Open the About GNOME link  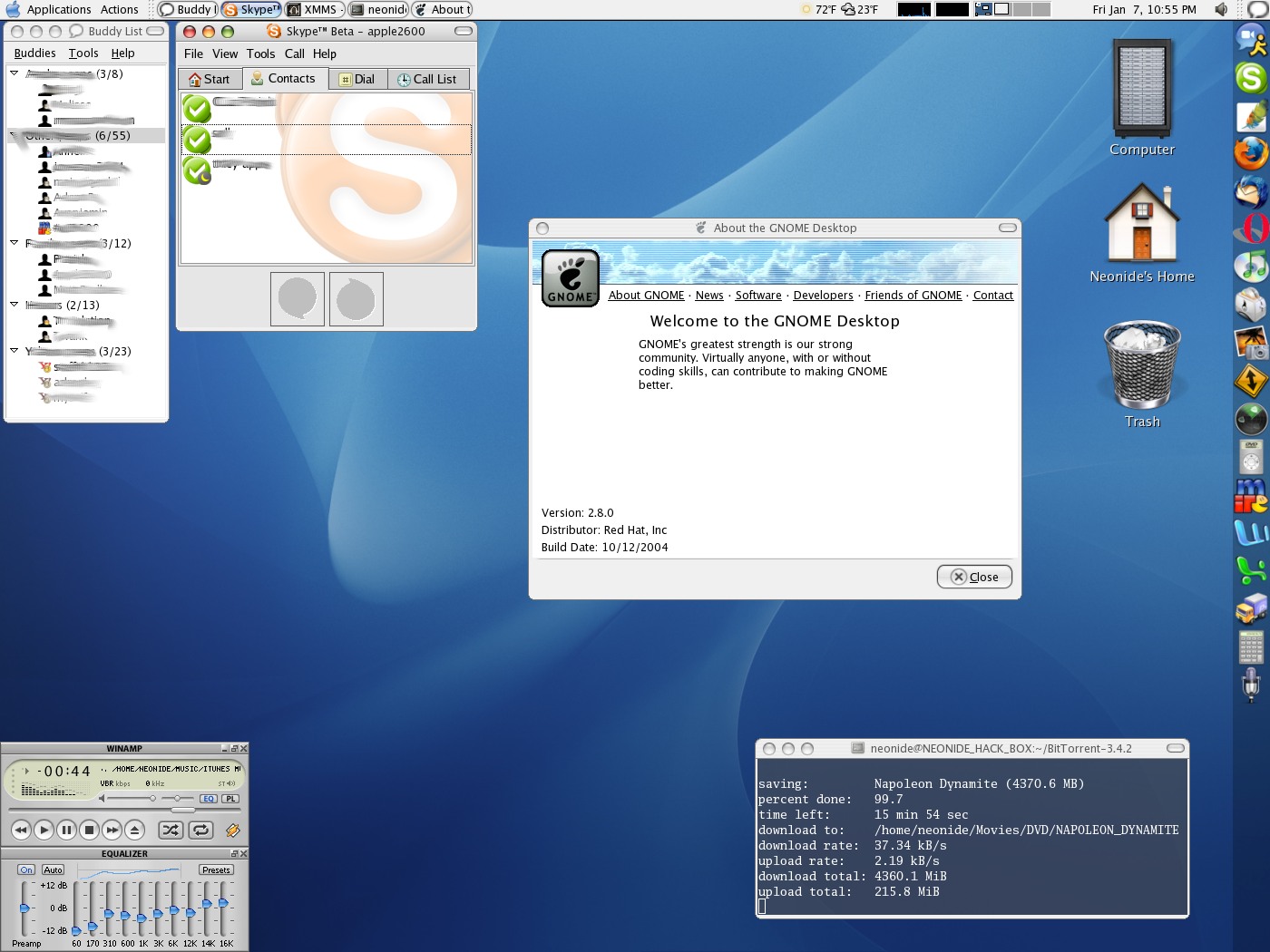pyautogui.click(x=646, y=296)
